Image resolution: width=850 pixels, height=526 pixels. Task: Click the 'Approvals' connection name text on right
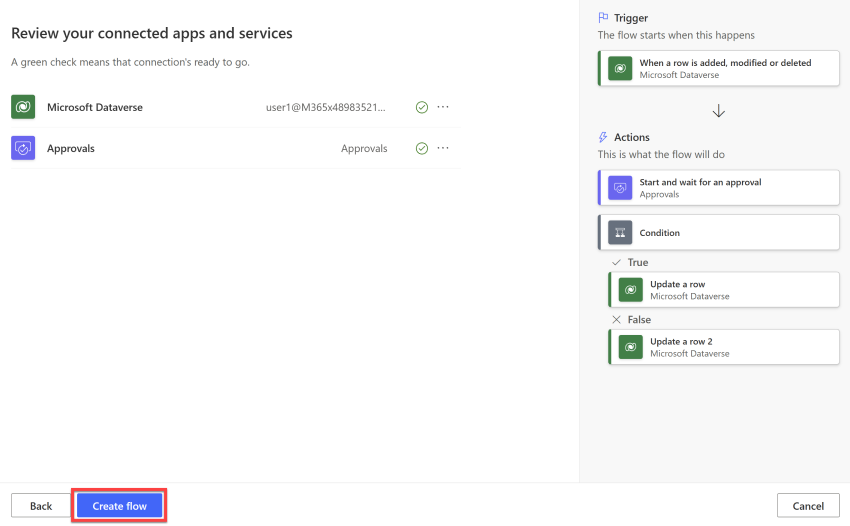pos(364,149)
